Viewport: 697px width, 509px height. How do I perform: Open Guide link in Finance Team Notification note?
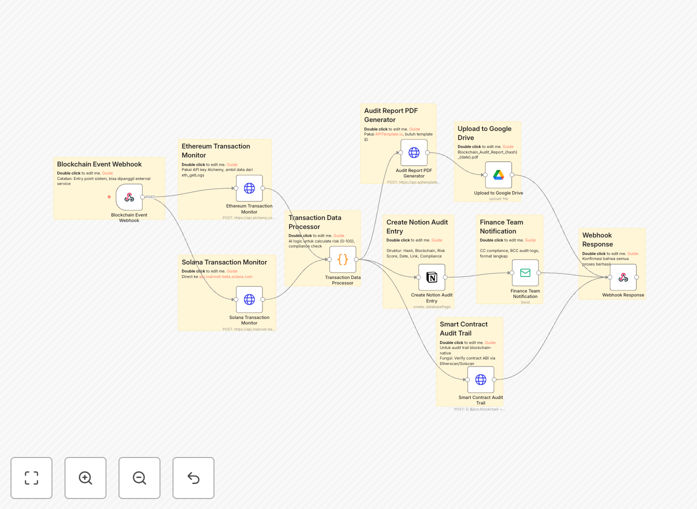coord(530,240)
